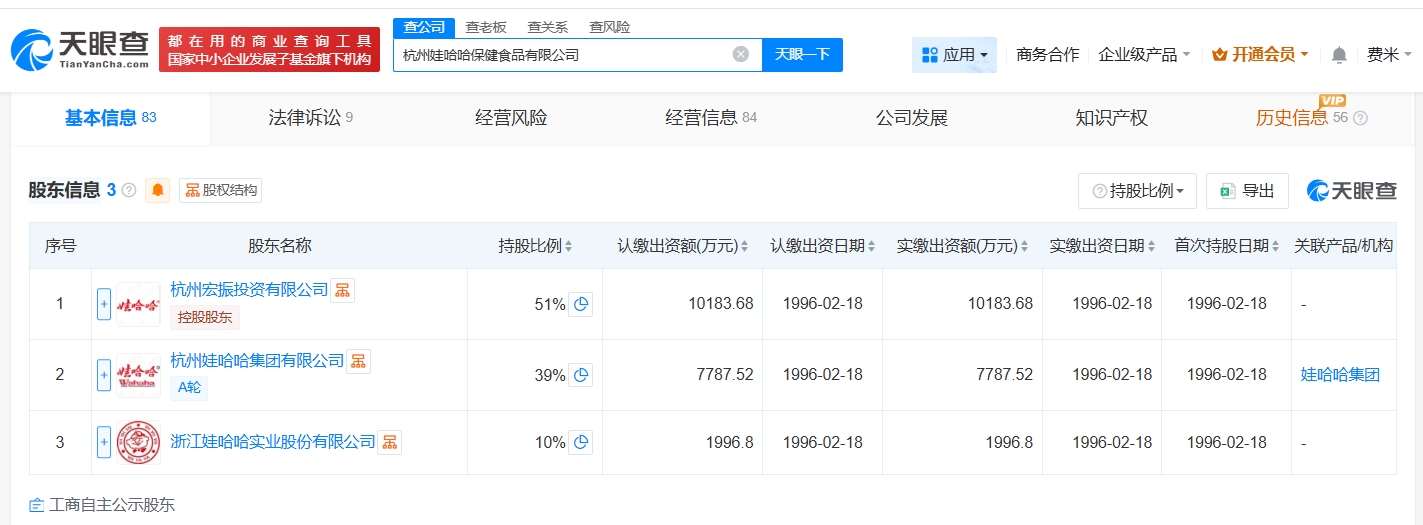Open the 娃哈哈集团 related link
The width and height of the screenshot is (1423, 525).
tap(1340, 375)
